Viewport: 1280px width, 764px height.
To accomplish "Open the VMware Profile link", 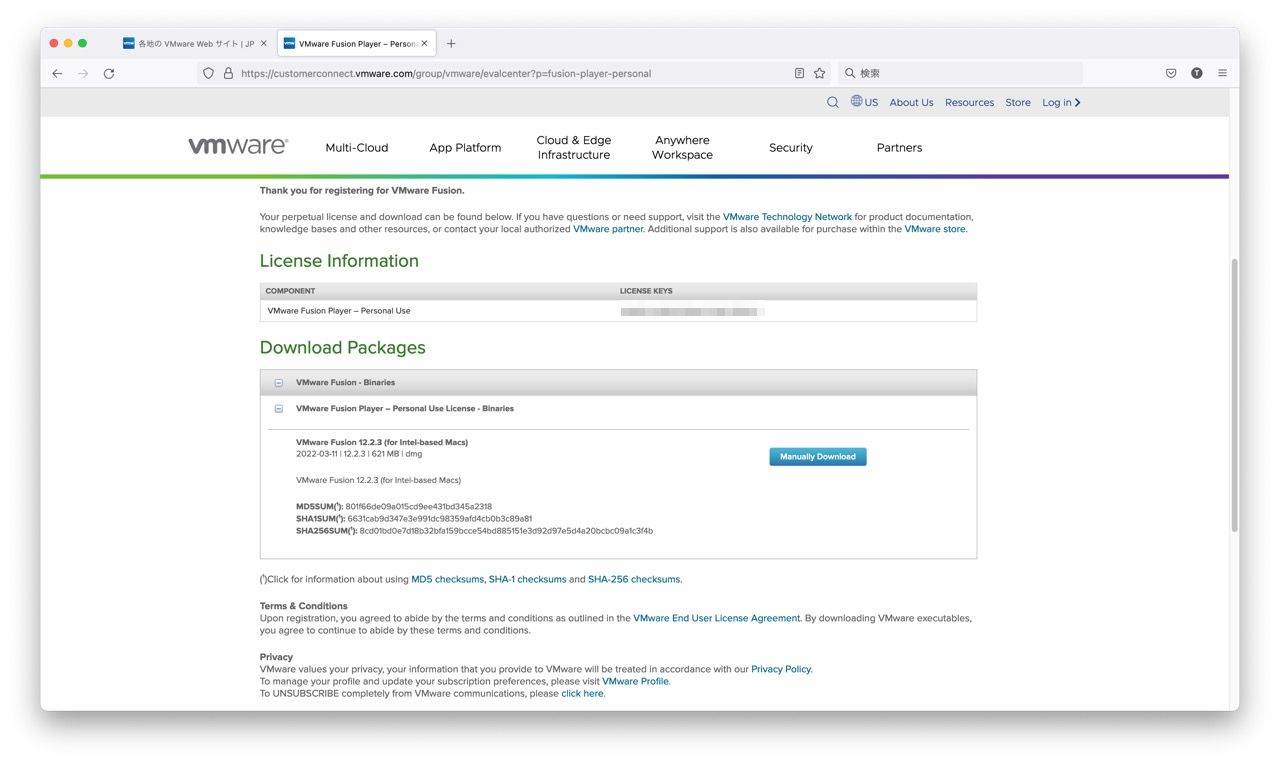I will (635, 681).
